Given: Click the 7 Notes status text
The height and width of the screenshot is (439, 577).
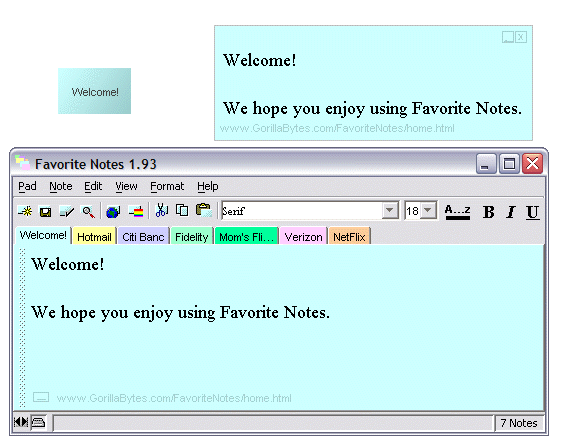Looking at the screenshot, I should tap(518, 423).
